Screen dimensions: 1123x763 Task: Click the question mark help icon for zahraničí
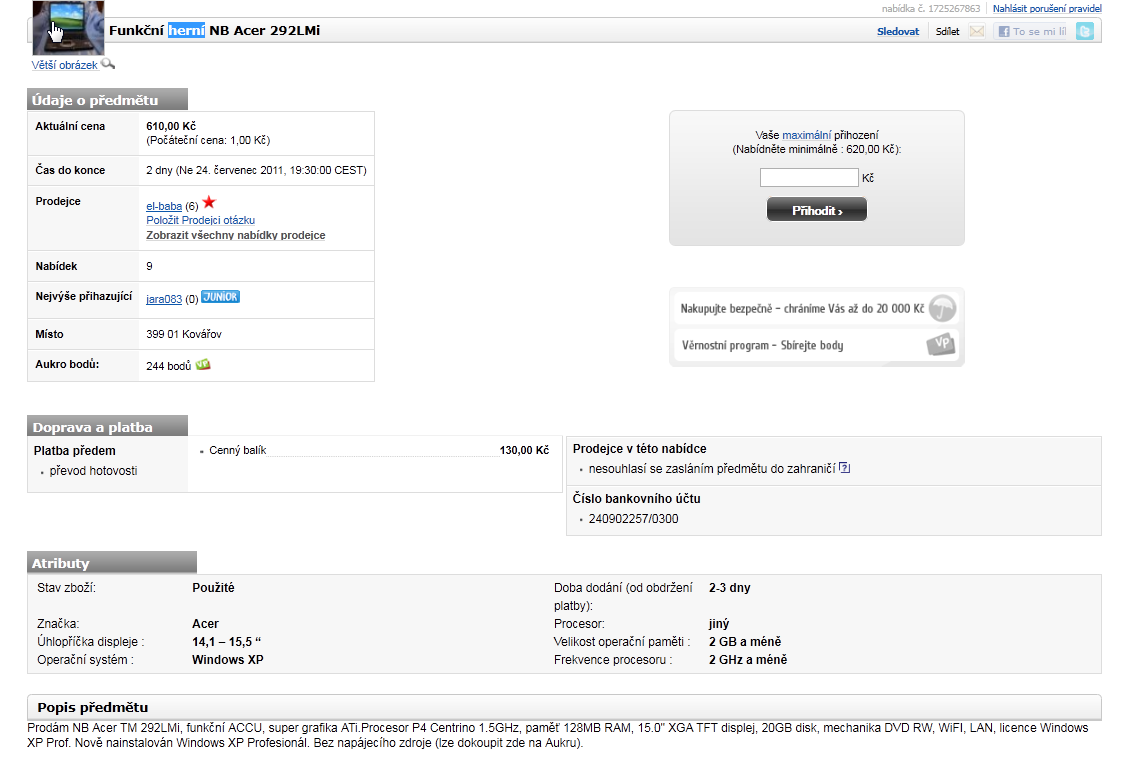[844, 468]
